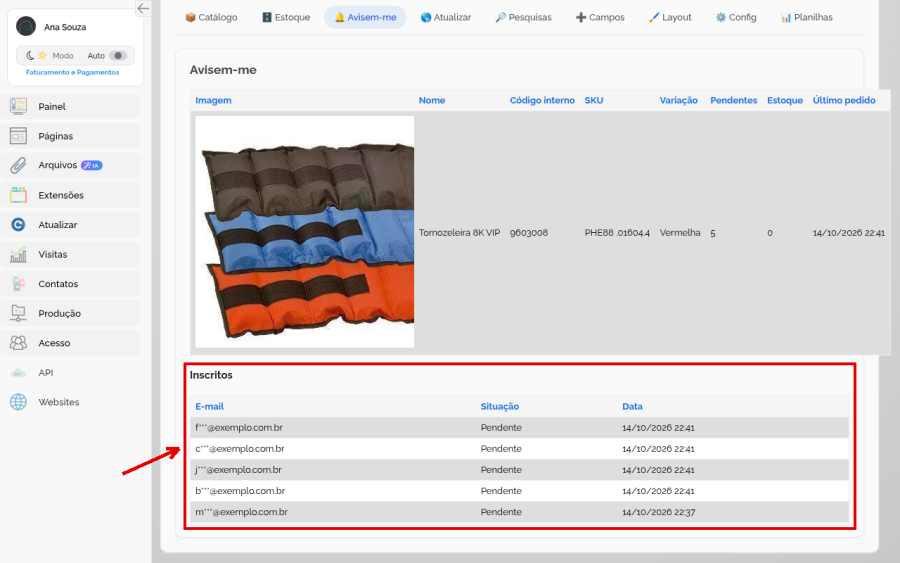
Task: Sort by the Pendentes column header
Action: tap(734, 100)
